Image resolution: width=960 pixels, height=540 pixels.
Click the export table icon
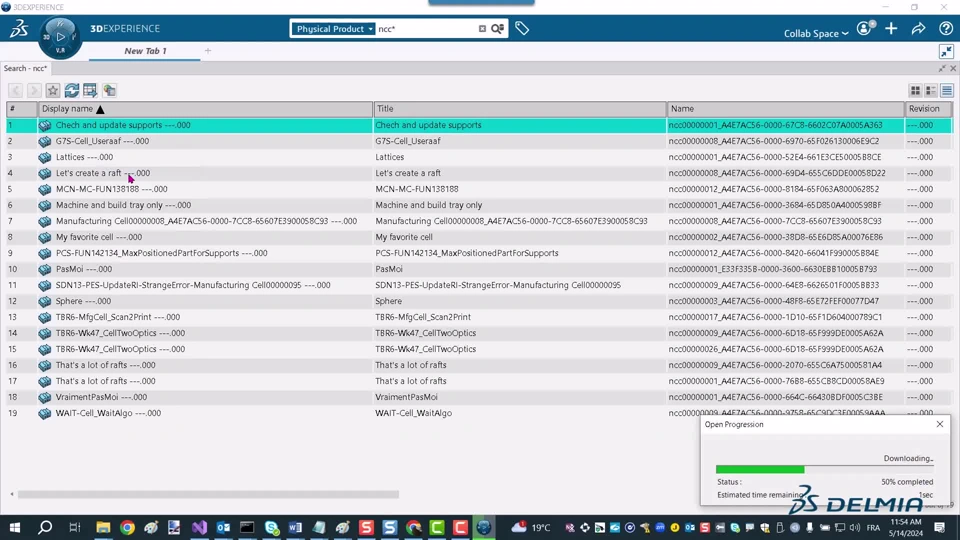tap(90, 91)
